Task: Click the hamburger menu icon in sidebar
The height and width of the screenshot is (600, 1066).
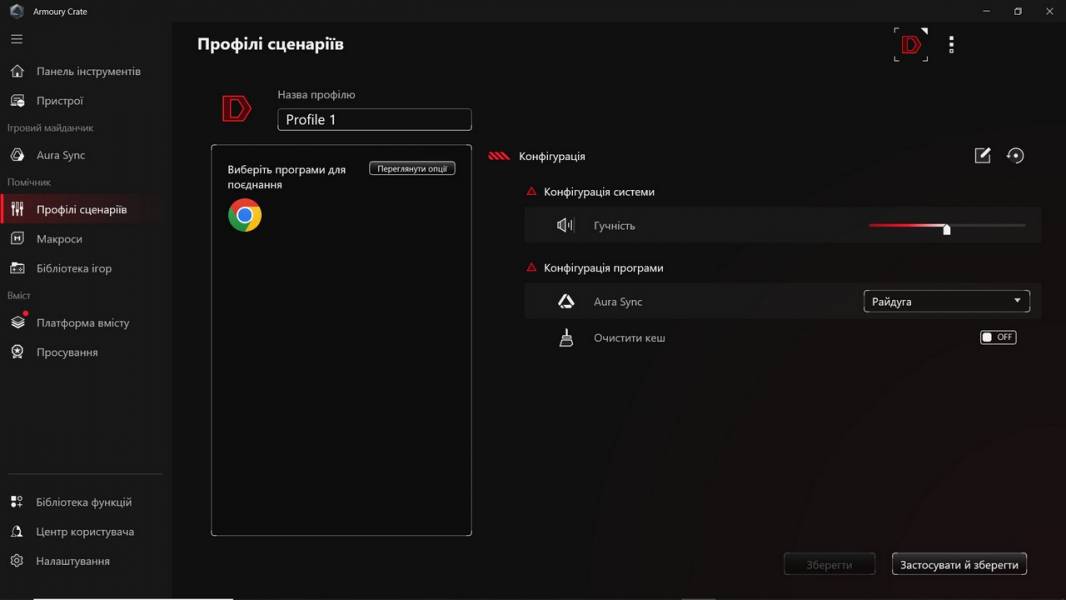Action: coord(16,39)
